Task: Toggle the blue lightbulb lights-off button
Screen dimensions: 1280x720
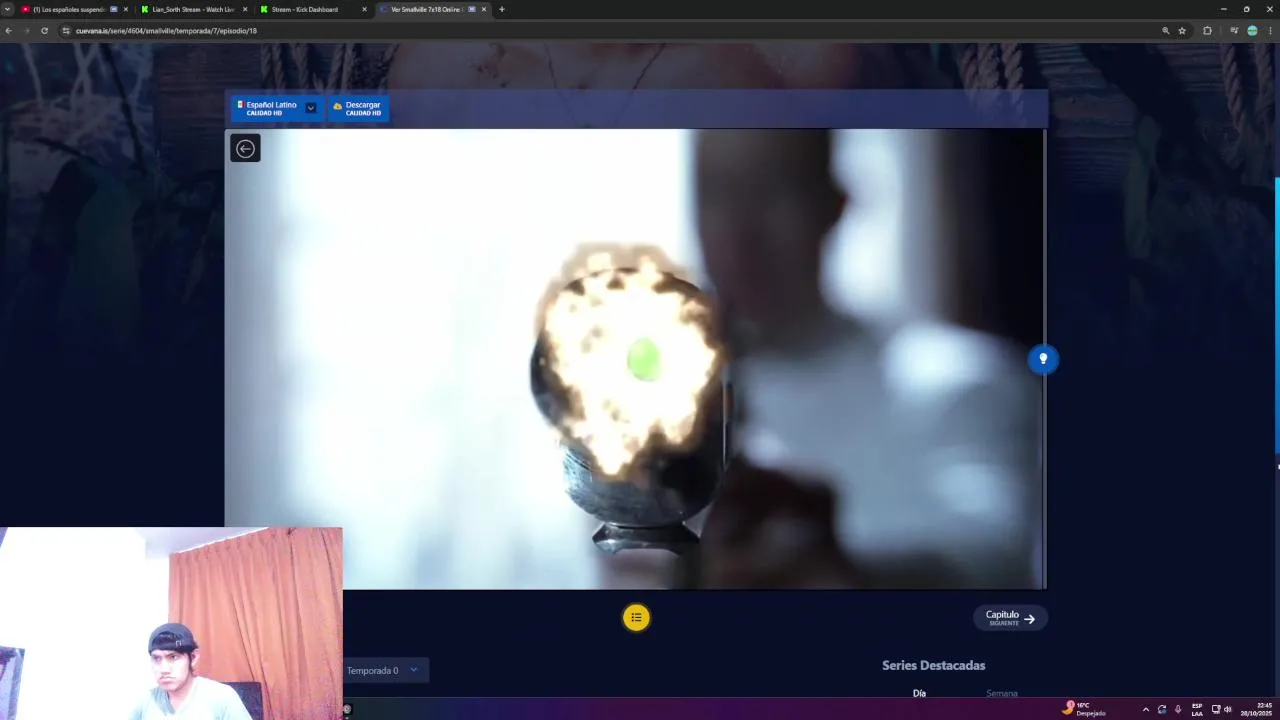Action: point(1043,359)
